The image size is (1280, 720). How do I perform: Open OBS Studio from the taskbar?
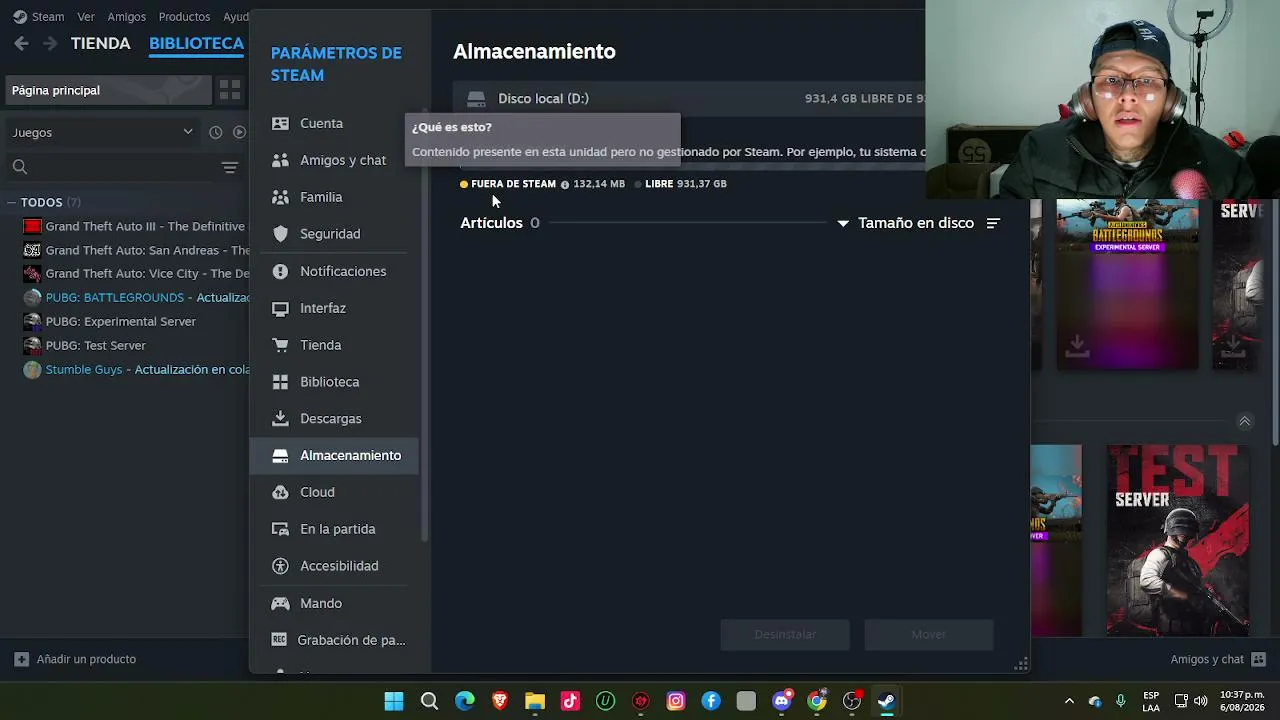point(852,701)
